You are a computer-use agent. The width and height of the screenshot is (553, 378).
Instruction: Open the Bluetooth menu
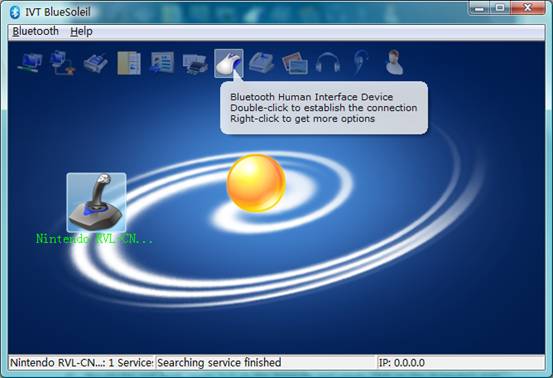tap(36, 31)
